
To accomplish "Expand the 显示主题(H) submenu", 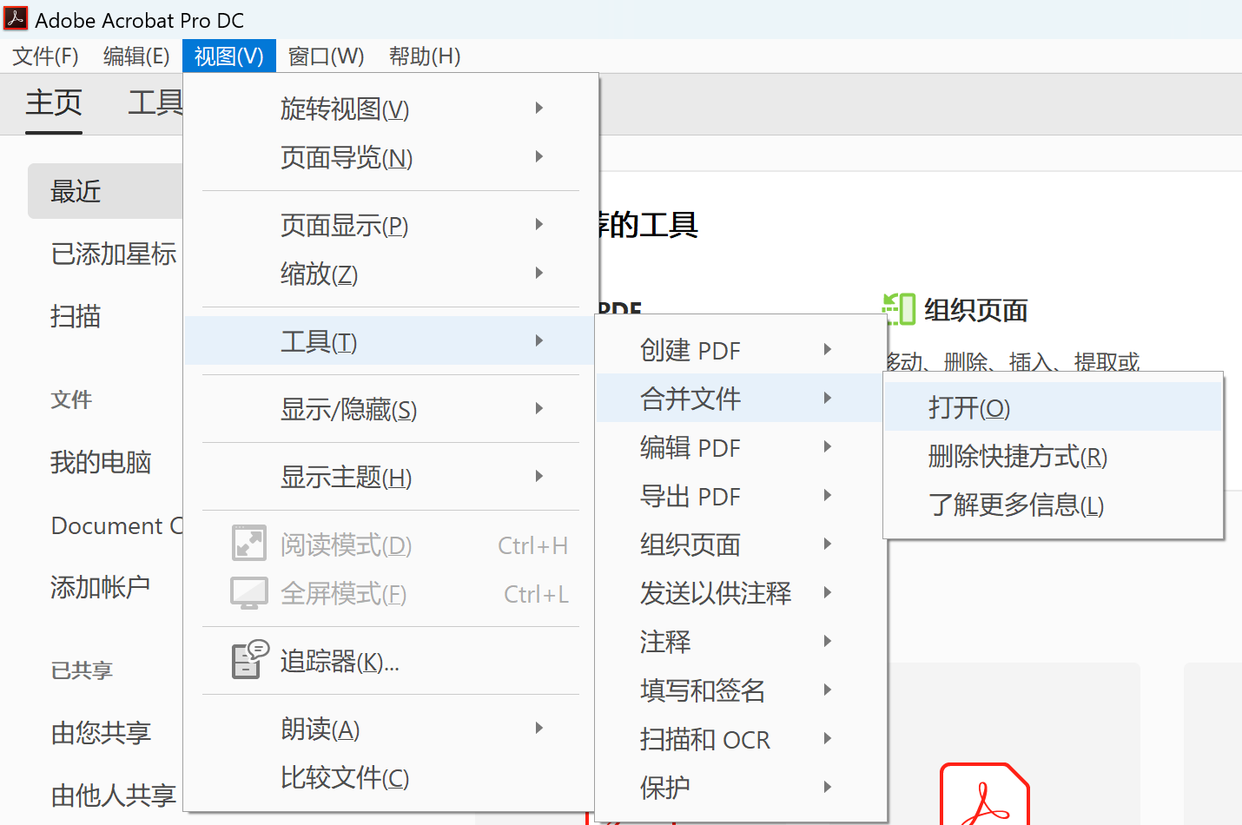I will (x=390, y=477).
